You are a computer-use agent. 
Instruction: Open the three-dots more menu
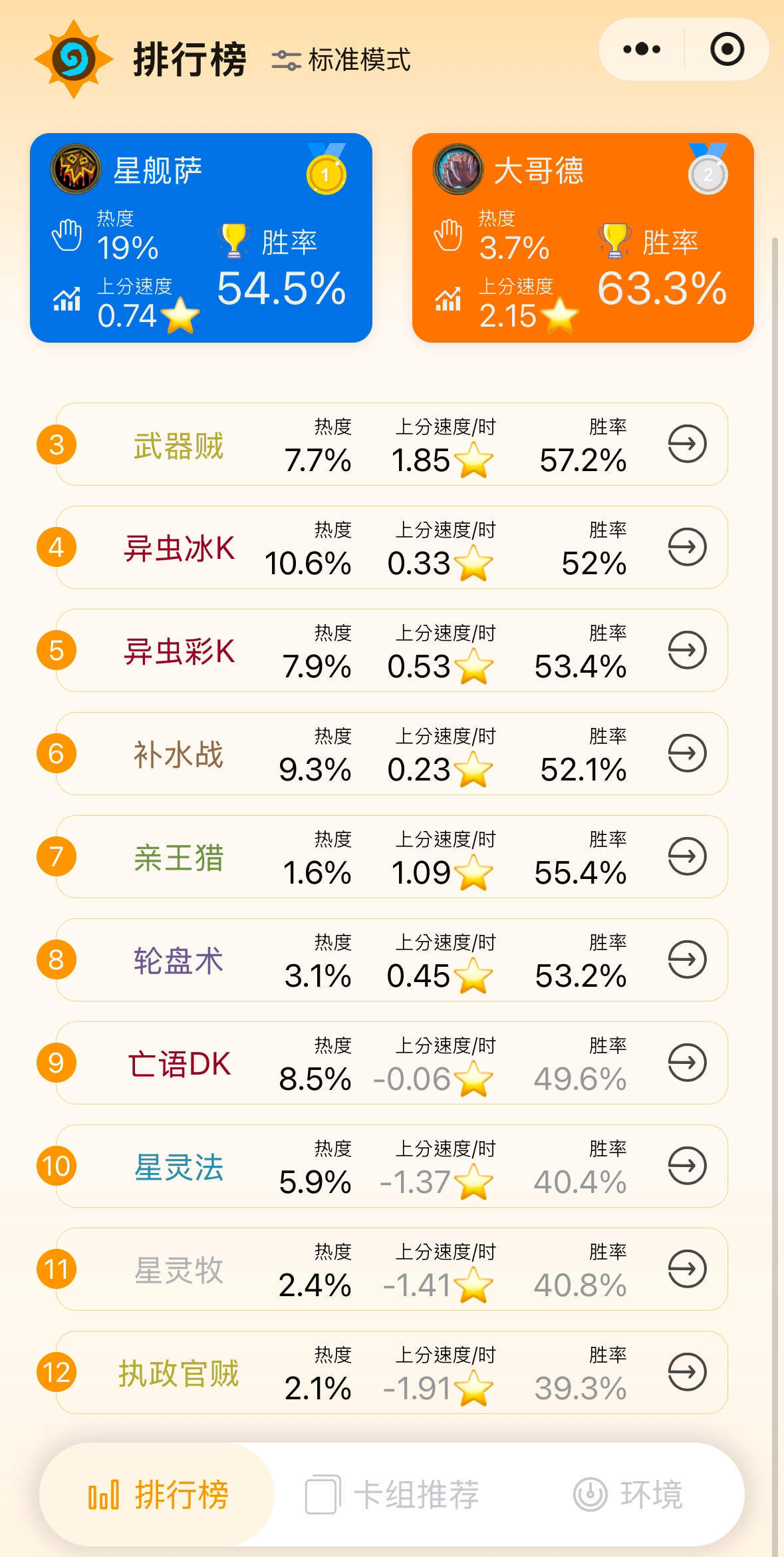click(642, 49)
